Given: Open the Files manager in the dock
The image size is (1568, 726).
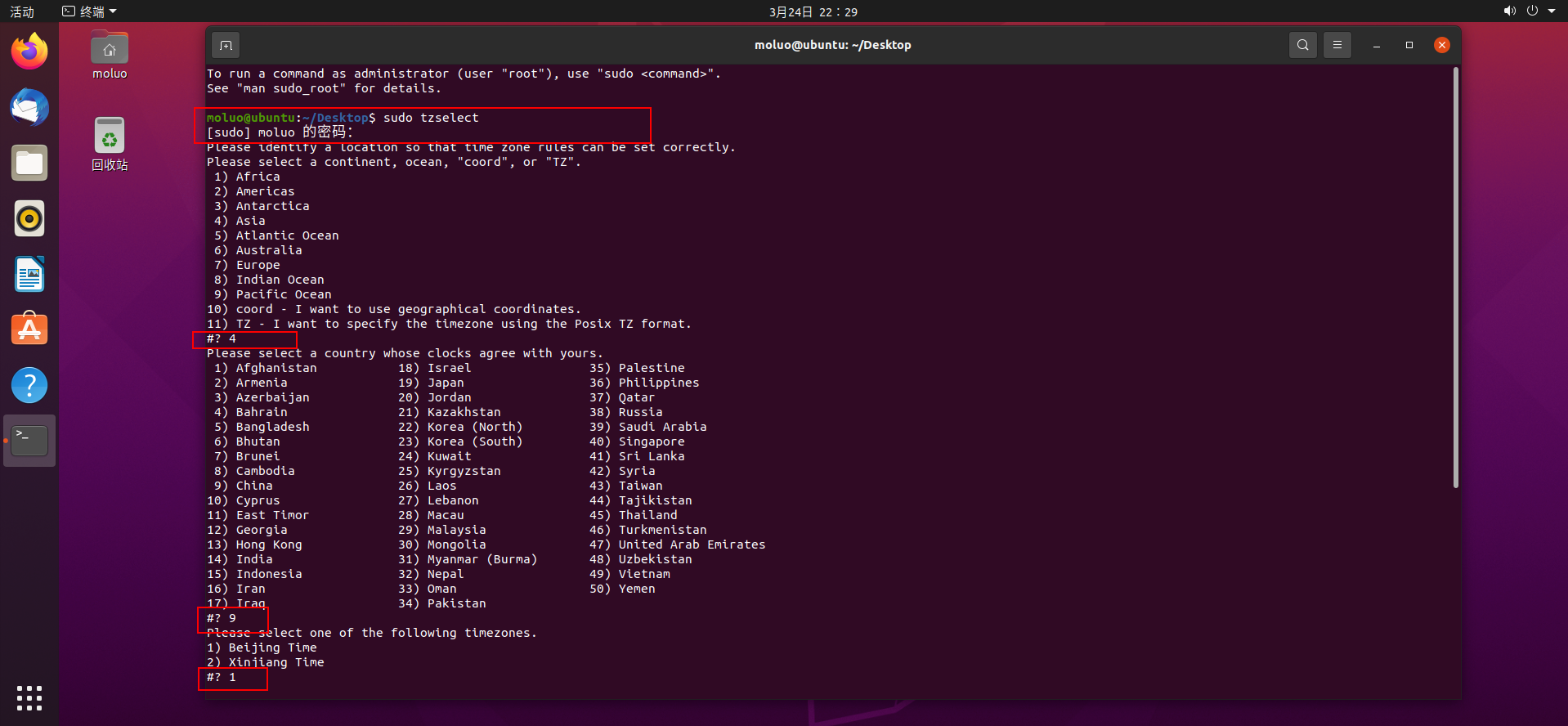Looking at the screenshot, I should [29, 163].
